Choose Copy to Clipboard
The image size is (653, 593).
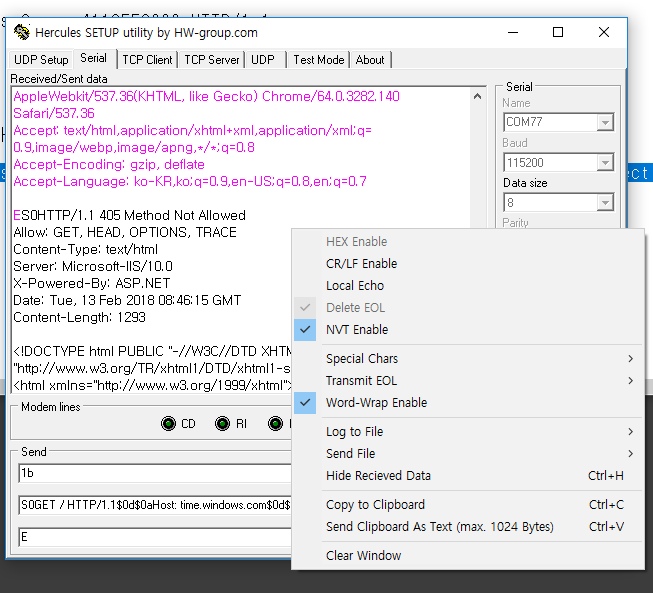468,505
